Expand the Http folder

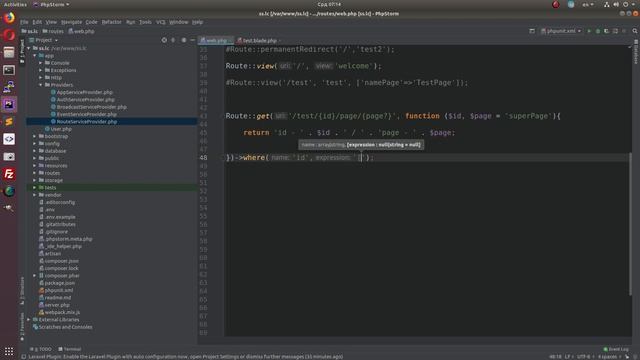[x=41, y=78]
